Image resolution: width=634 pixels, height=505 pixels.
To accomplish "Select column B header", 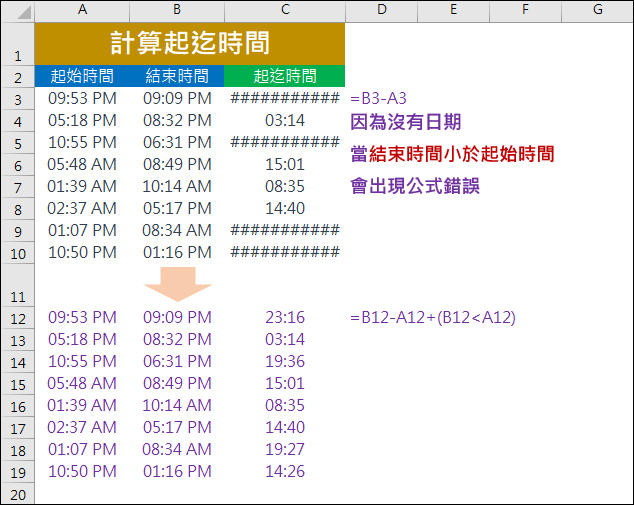I will click(177, 10).
